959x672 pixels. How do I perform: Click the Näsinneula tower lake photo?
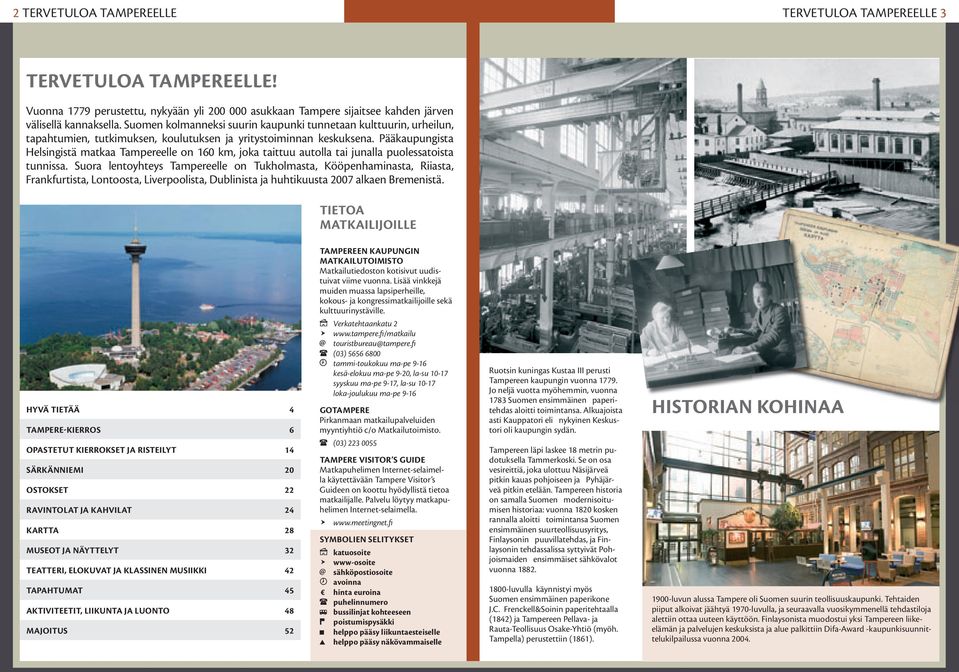(x=160, y=298)
